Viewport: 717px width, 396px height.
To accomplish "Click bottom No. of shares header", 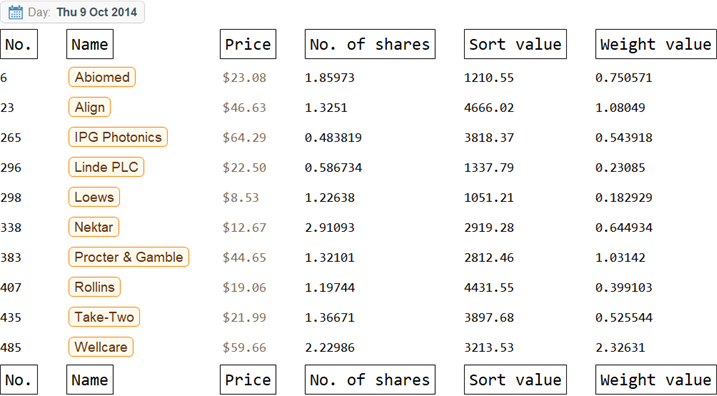I will click(370, 380).
